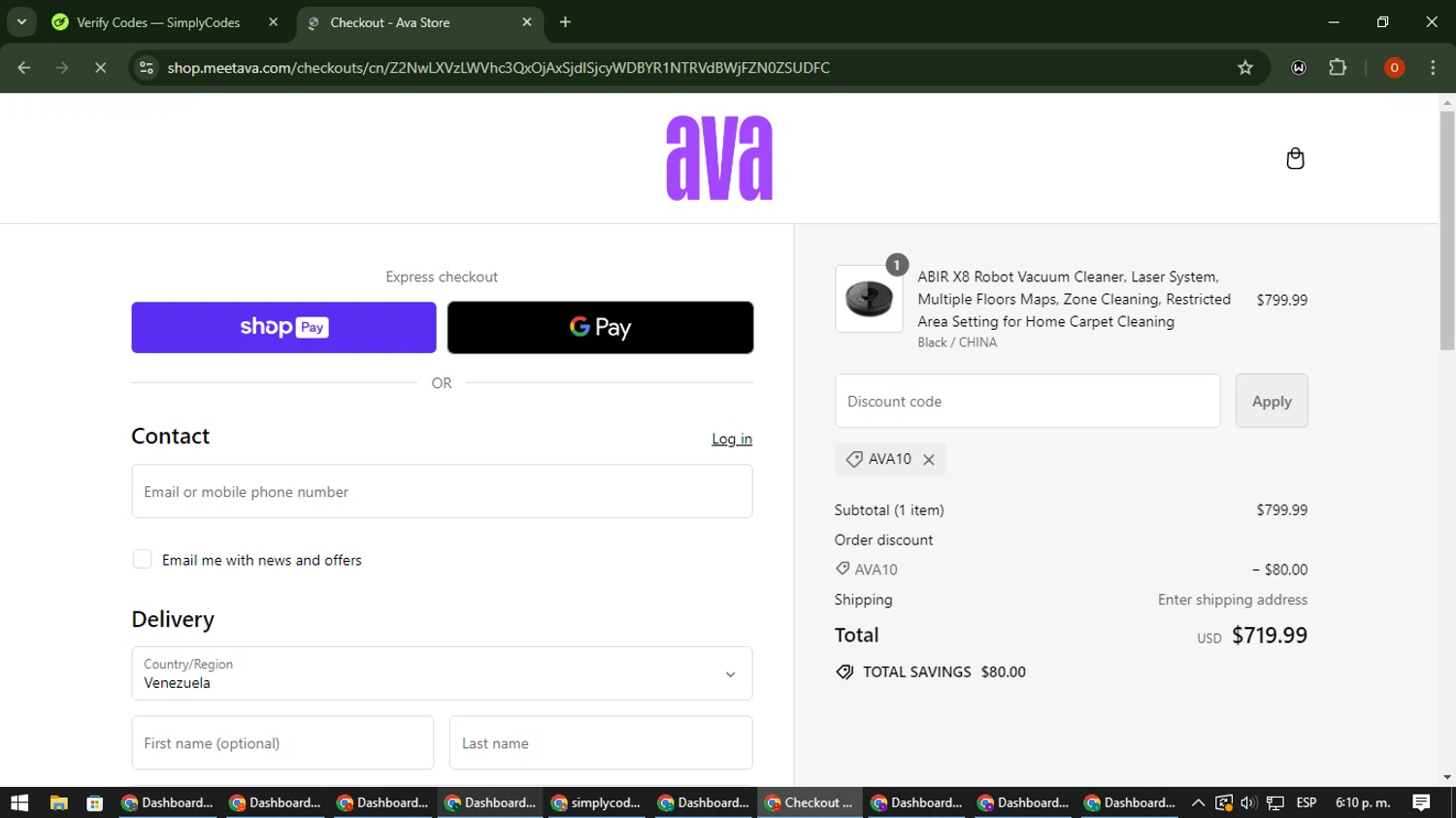Open the tab search dropdown arrow
Image resolution: width=1456 pixels, height=818 pixels.
pos(21,21)
